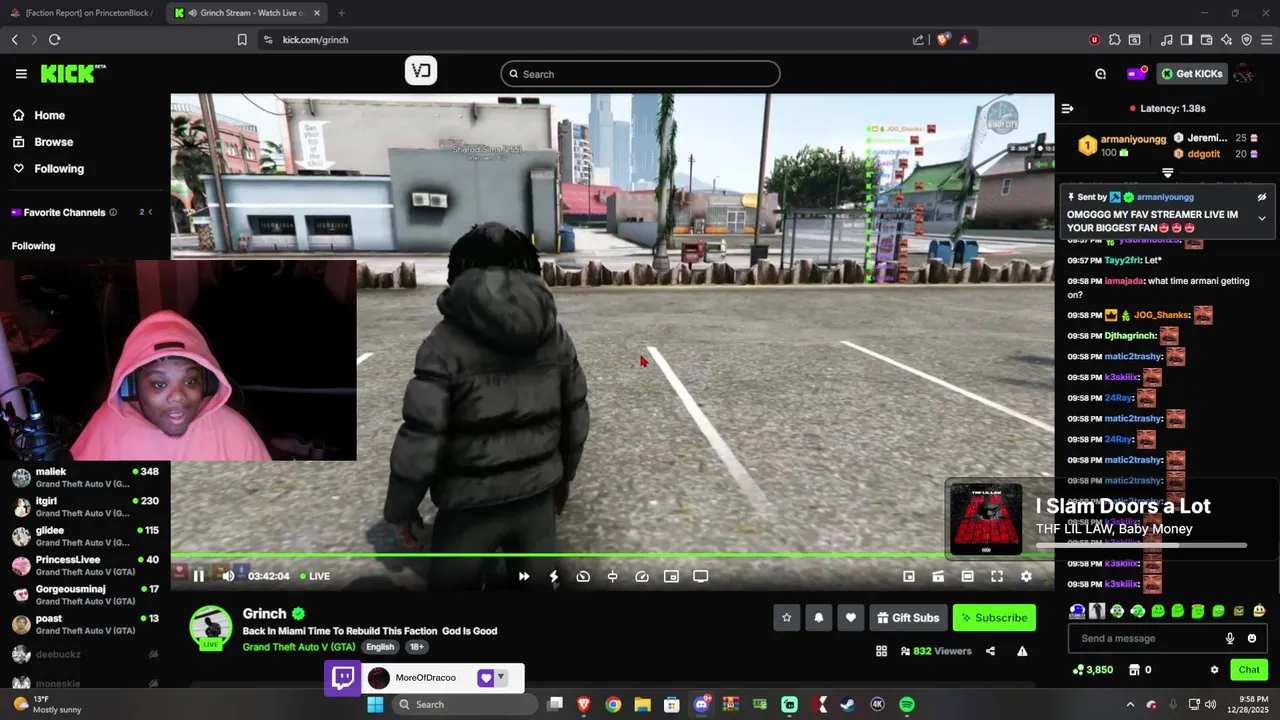Viewport: 1280px width, 720px height.
Task: Click the microphone icon in chat input
Action: click(1230, 638)
